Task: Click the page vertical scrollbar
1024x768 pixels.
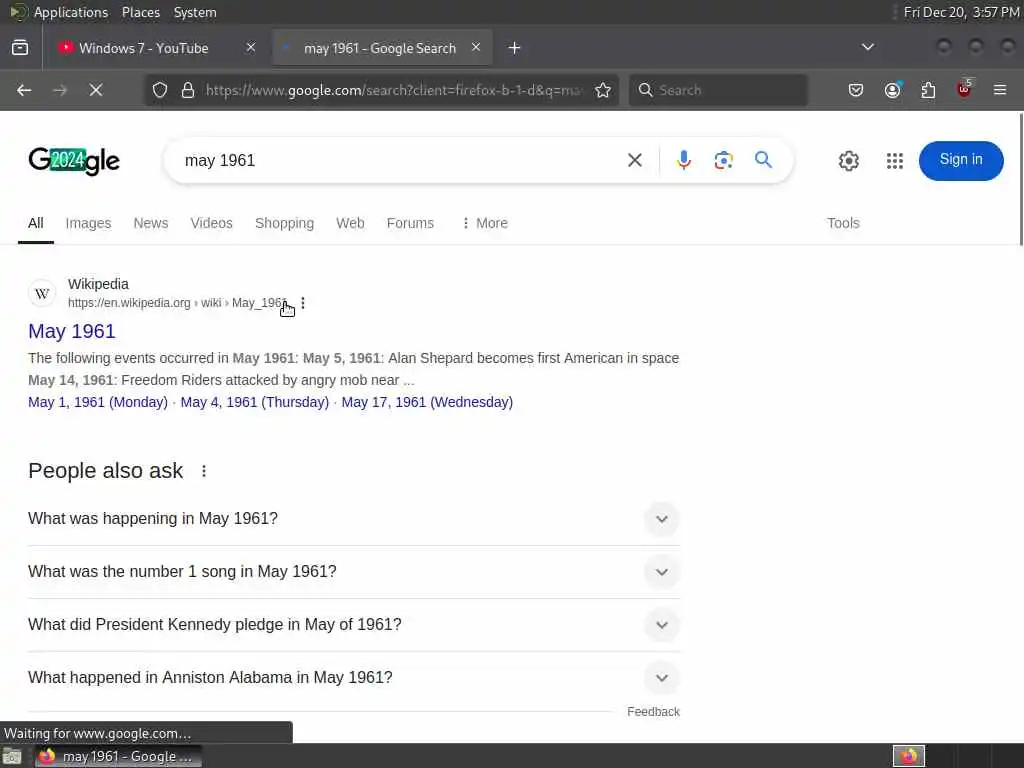Action: pyautogui.click(x=1021, y=180)
